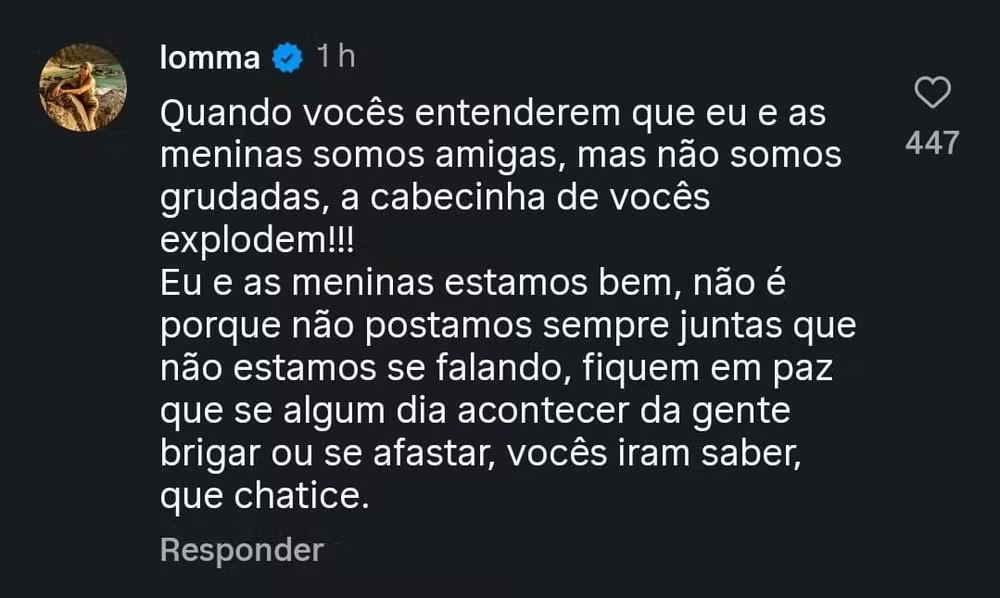Viewport: 1000px width, 598px height.
Task: View the 447 likes count
Action: [932, 143]
